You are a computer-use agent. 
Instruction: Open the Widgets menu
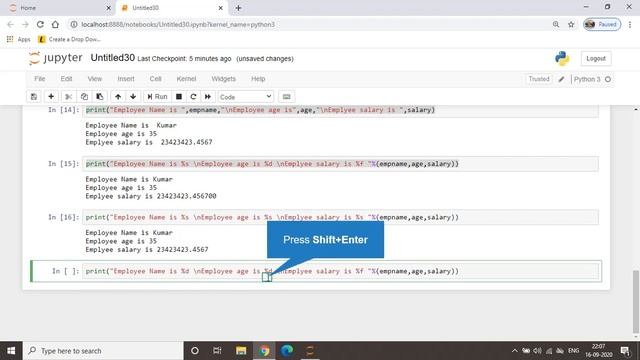(x=223, y=79)
